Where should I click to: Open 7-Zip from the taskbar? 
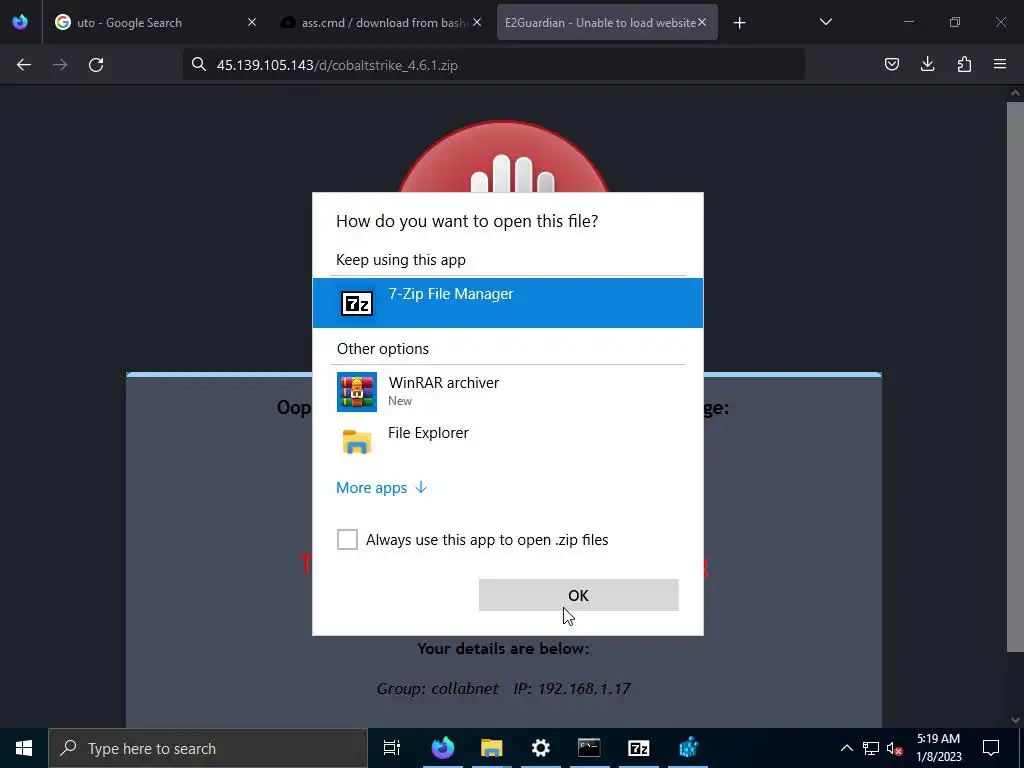(638, 748)
